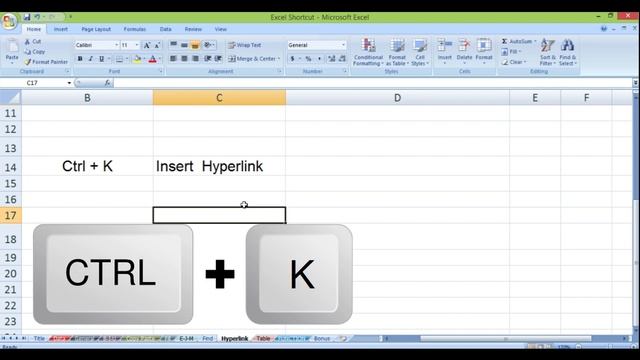Apply accounting dollar format

coord(292,59)
